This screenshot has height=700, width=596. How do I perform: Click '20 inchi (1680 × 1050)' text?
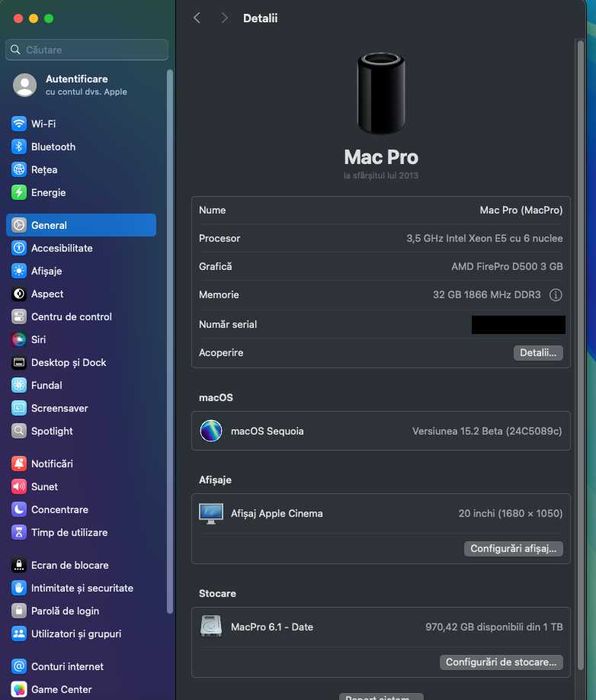point(510,513)
